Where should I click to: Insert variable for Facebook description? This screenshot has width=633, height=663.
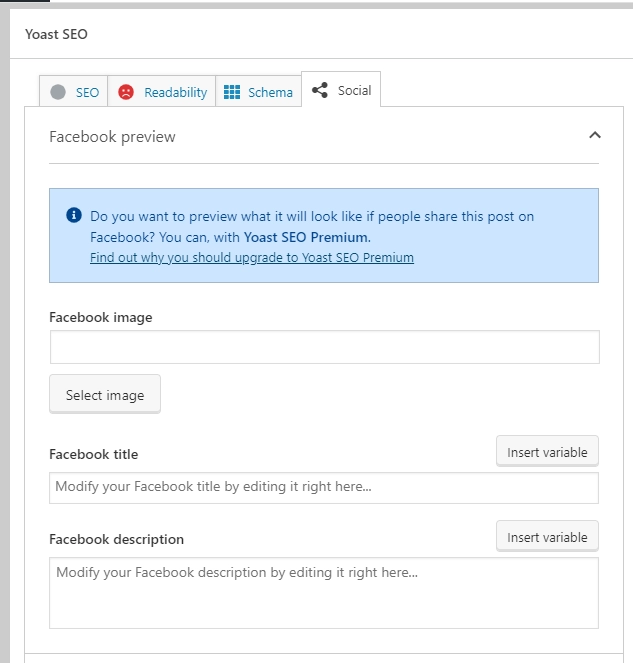point(547,537)
